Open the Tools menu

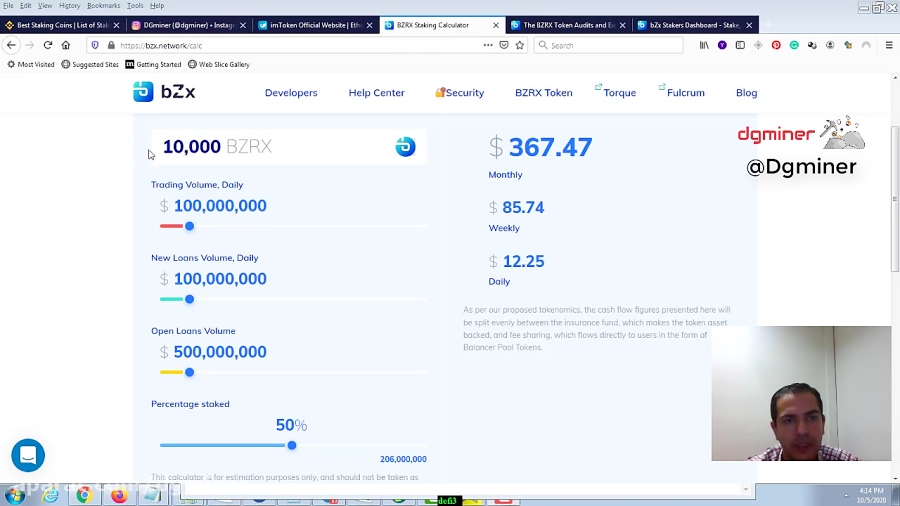pyautogui.click(x=135, y=6)
